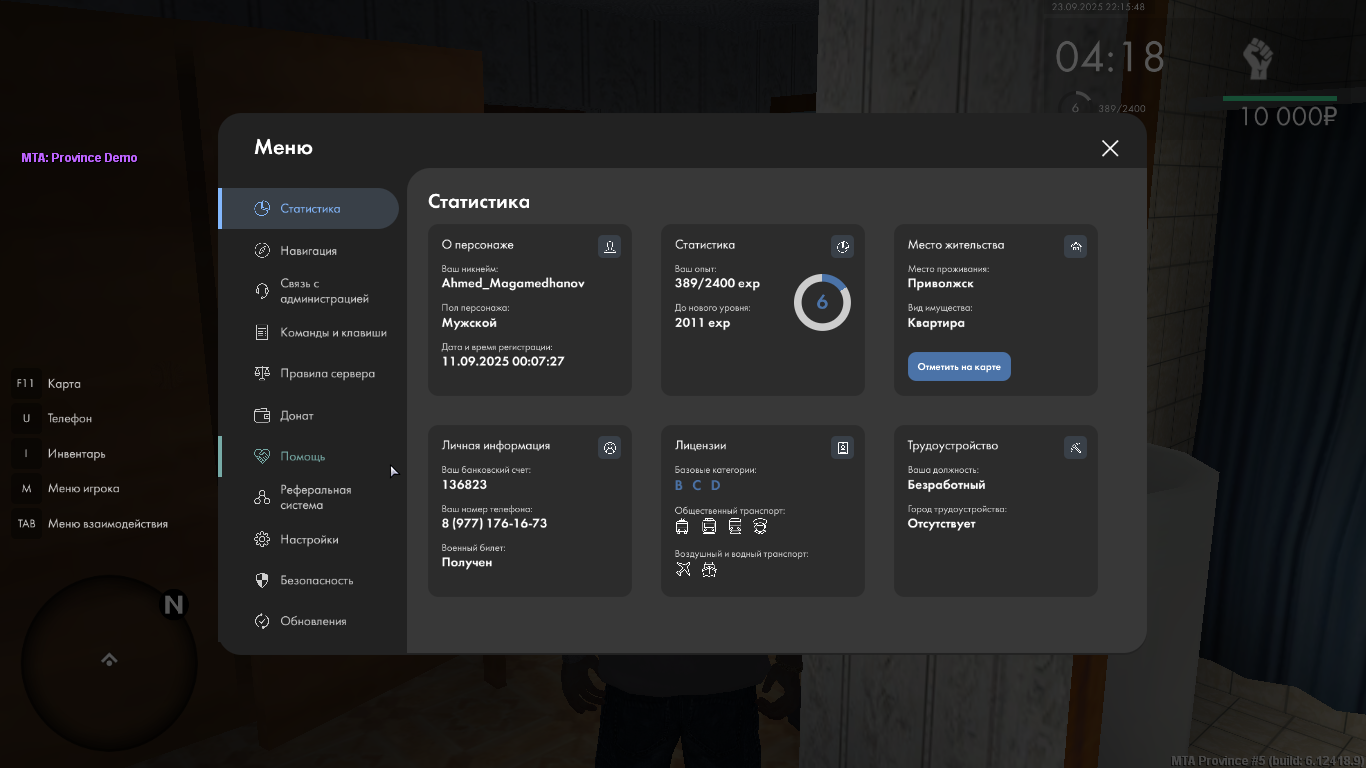Image resolution: width=1366 pixels, height=768 pixels.
Task: Click the ID badge icon on Лицензии card
Action: (x=842, y=447)
